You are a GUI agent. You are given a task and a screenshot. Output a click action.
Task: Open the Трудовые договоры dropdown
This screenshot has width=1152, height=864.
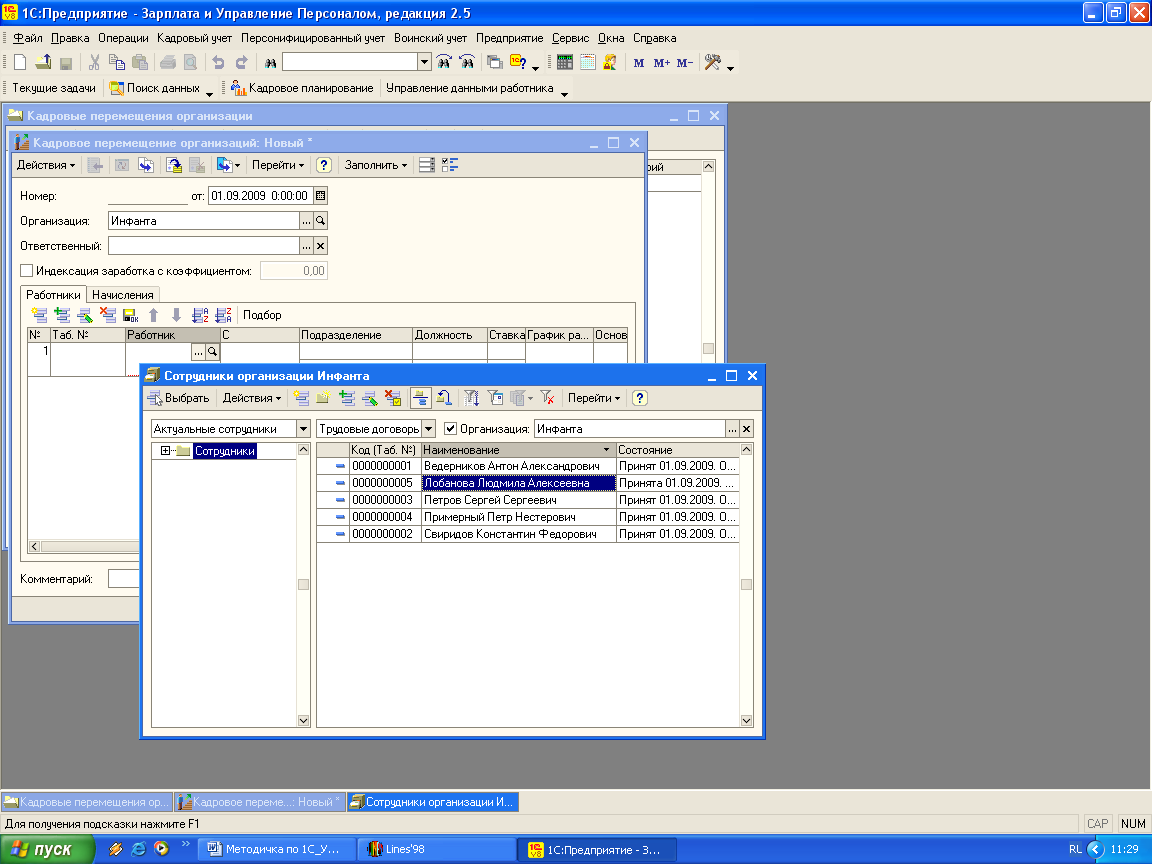[429, 429]
